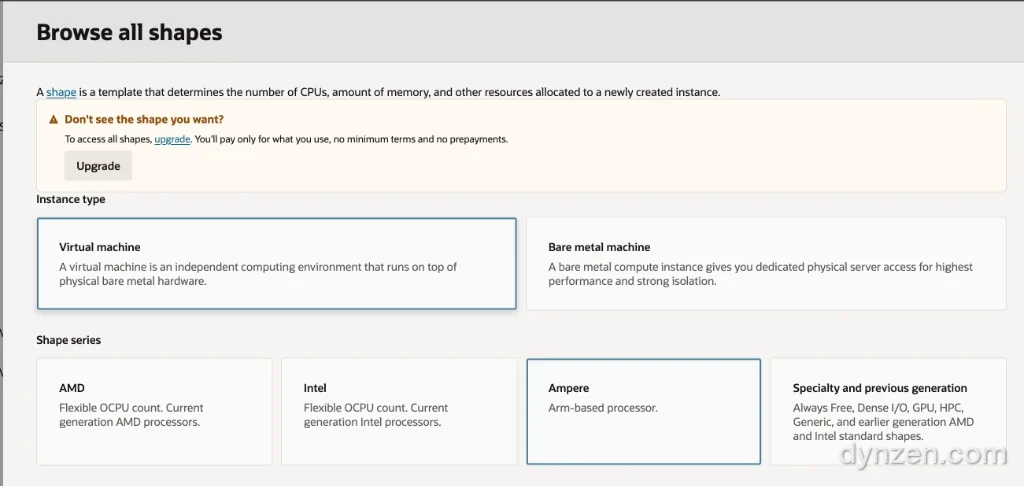Click 'Always Free, Dense I/O, GPU' description
1024x486 pixels.
click(x=883, y=422)
